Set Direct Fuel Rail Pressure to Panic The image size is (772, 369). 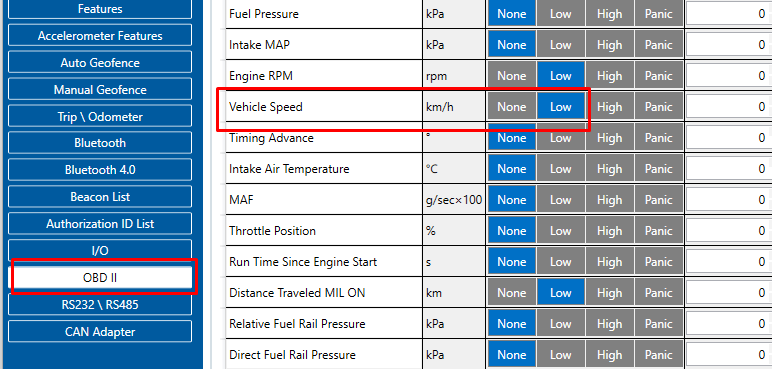658,355
